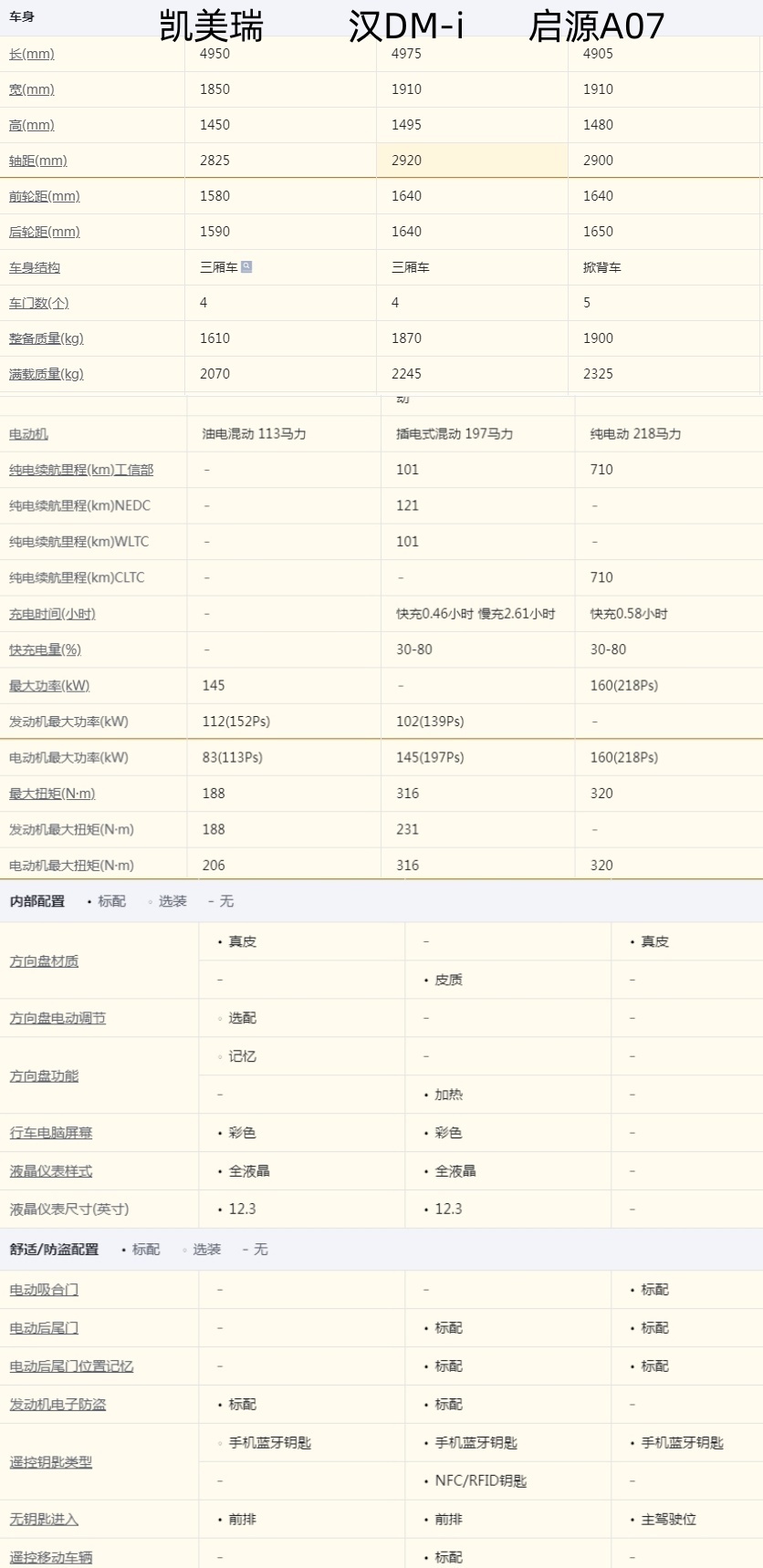This screenshot has height=1568, width=763.
Task: Open the 长(mm) parameter link
Action: pyautogui.click(x=32, y=54)
